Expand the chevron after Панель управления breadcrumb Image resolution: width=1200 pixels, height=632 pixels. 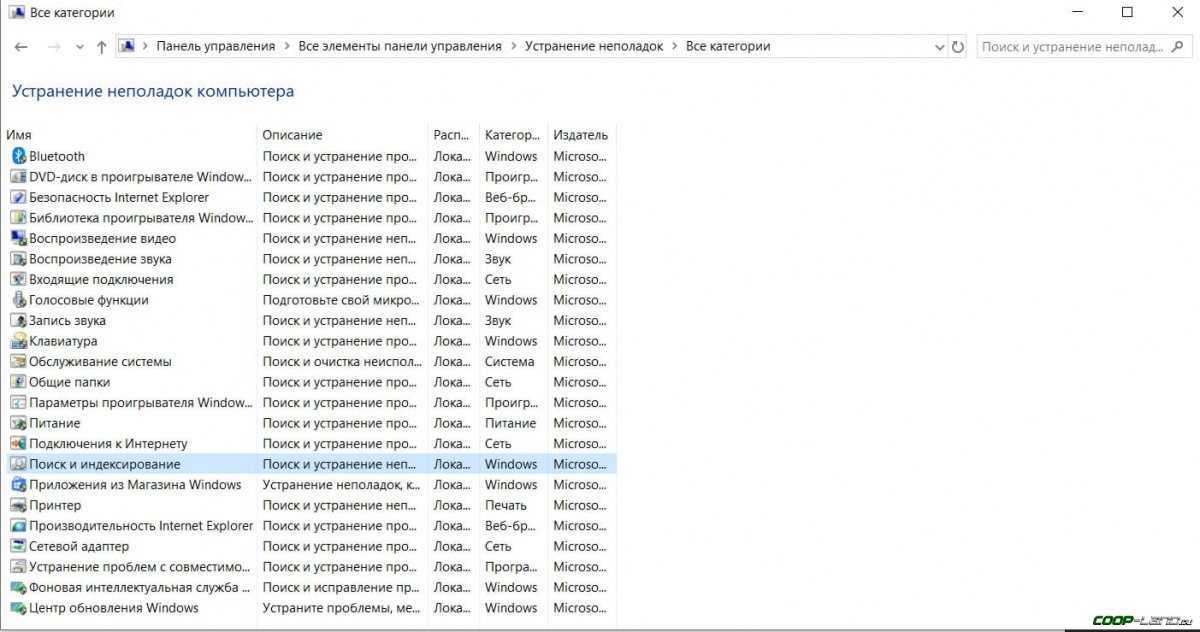tap(286, 46)
